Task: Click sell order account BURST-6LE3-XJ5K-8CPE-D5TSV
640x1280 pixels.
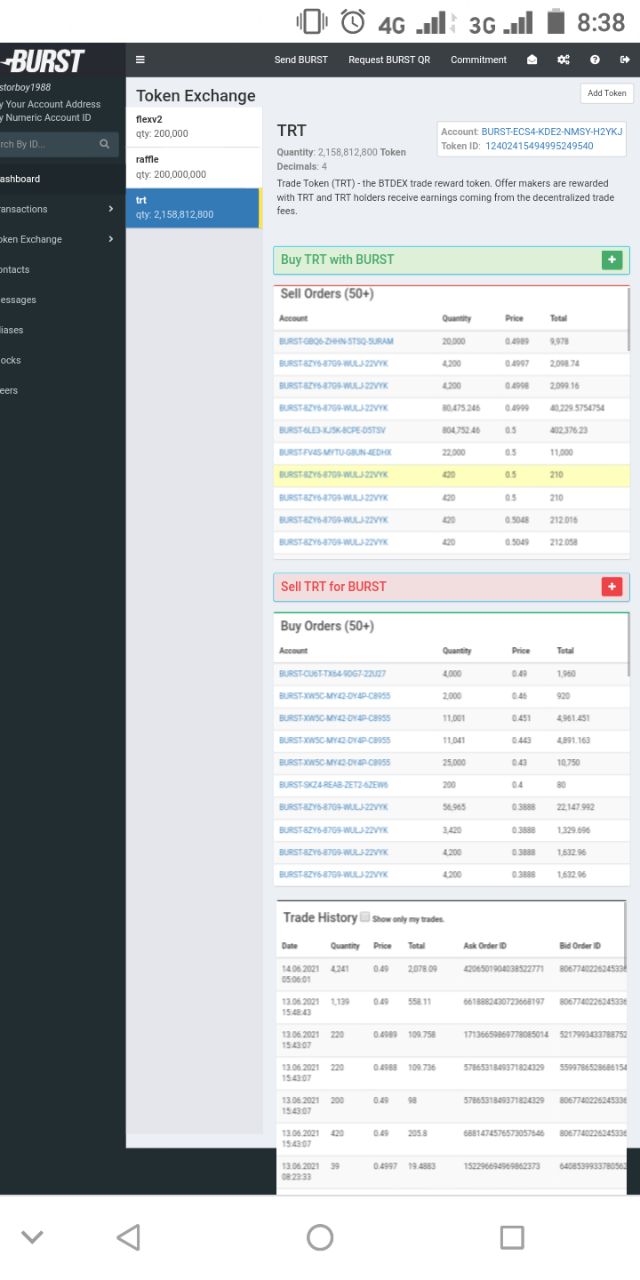Action: [332, 431]
